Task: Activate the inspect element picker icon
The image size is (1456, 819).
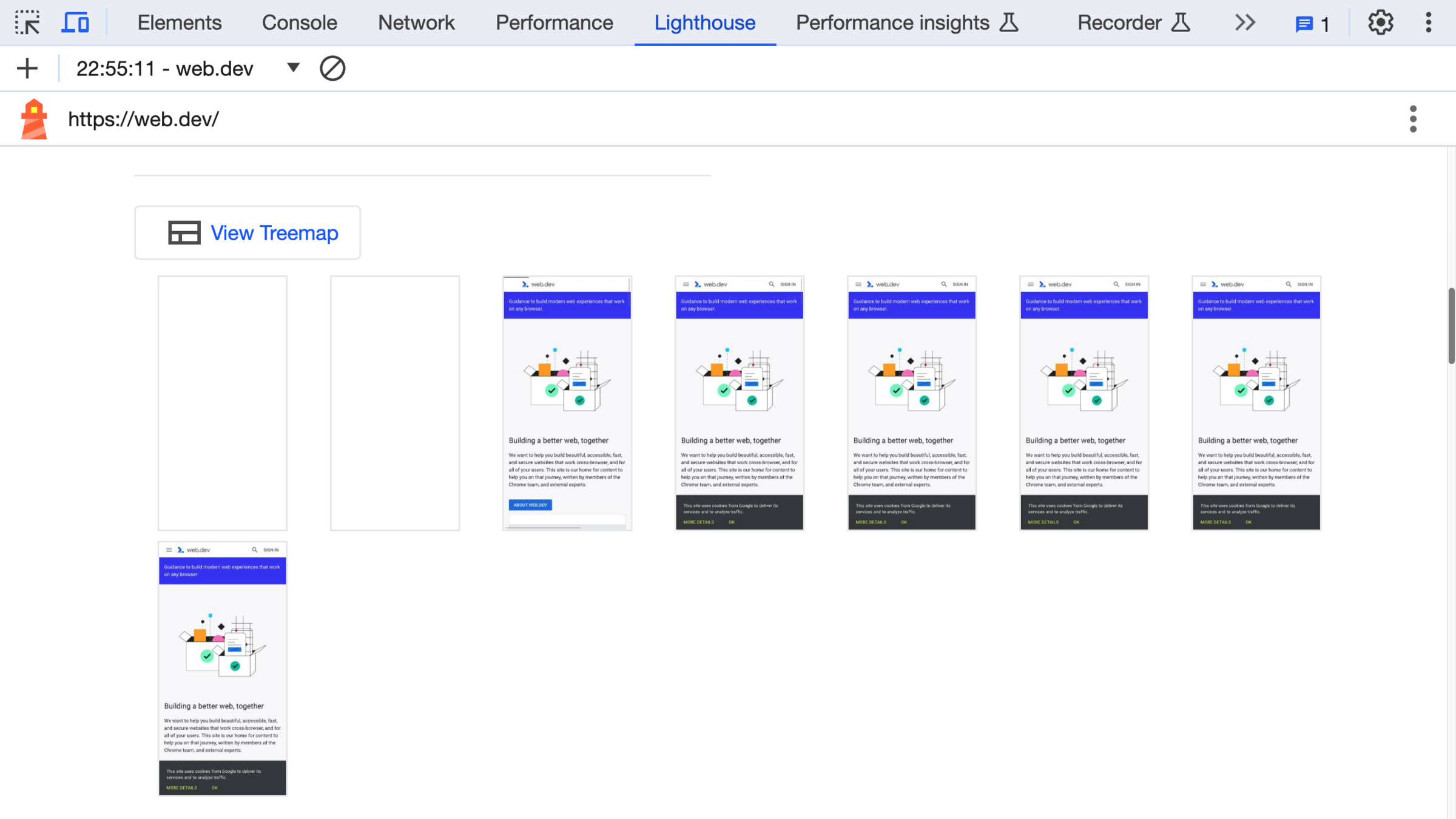Action: 27,23
